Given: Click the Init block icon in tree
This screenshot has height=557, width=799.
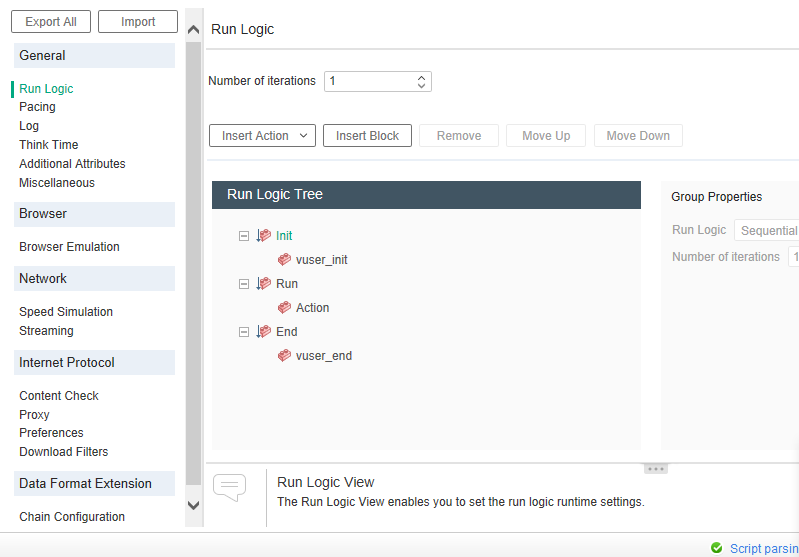Looking at the screenshot, I should [263, 235].
